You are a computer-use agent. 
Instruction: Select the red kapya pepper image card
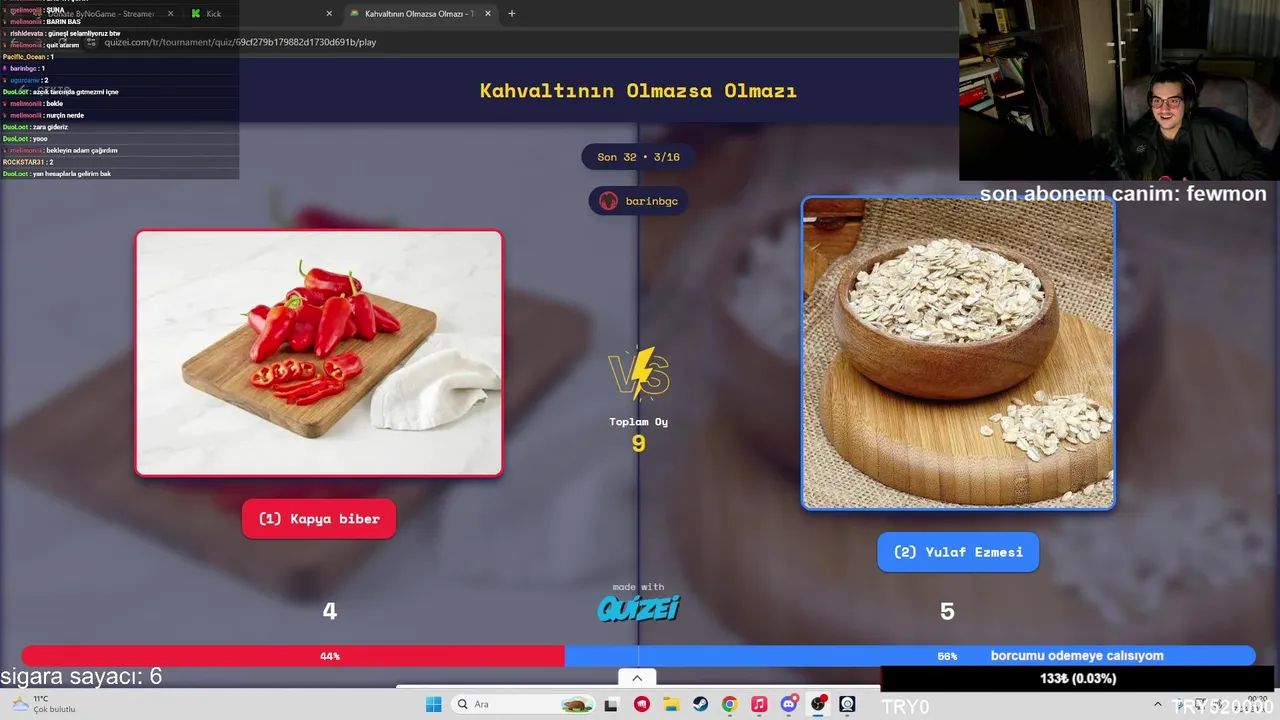pos(319,353)
